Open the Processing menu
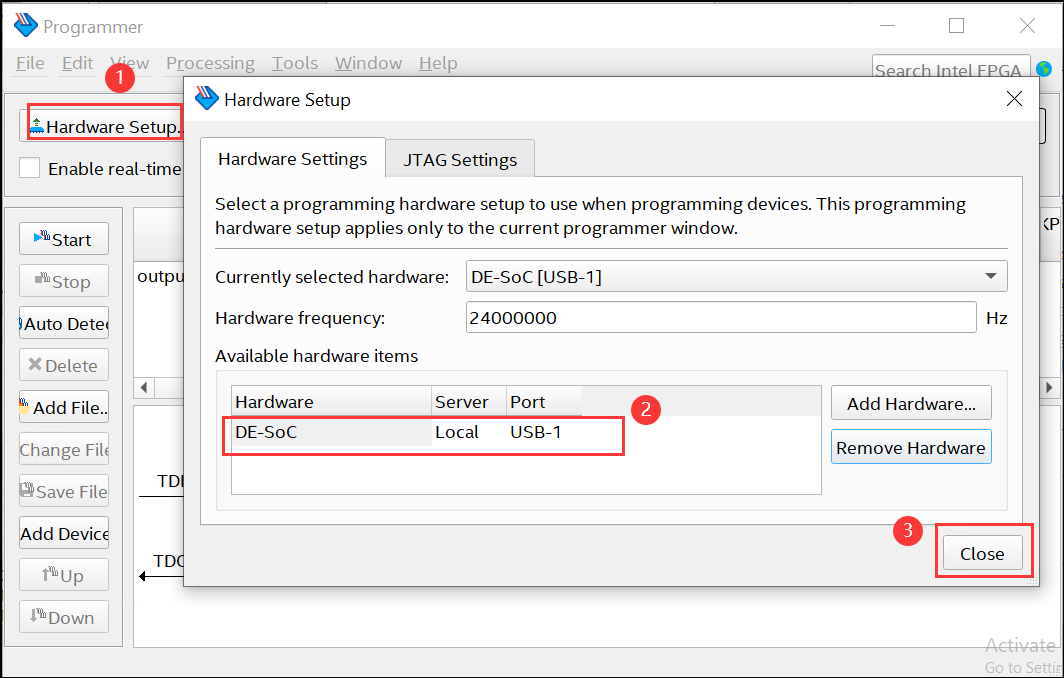Screen dimensions: 1064x678 coord(210,63)
